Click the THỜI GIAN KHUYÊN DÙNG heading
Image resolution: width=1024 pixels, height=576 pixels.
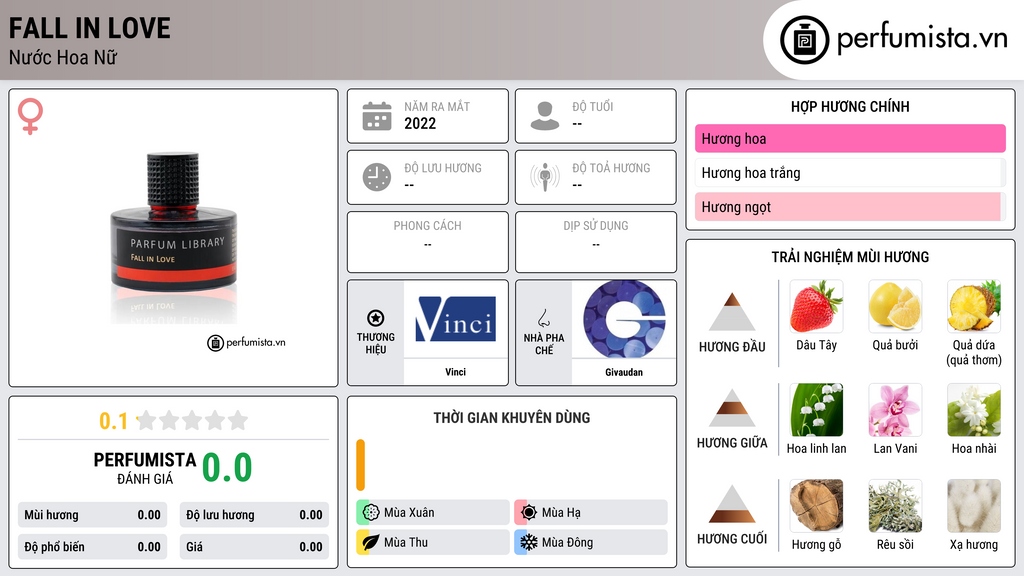point(512,418)
